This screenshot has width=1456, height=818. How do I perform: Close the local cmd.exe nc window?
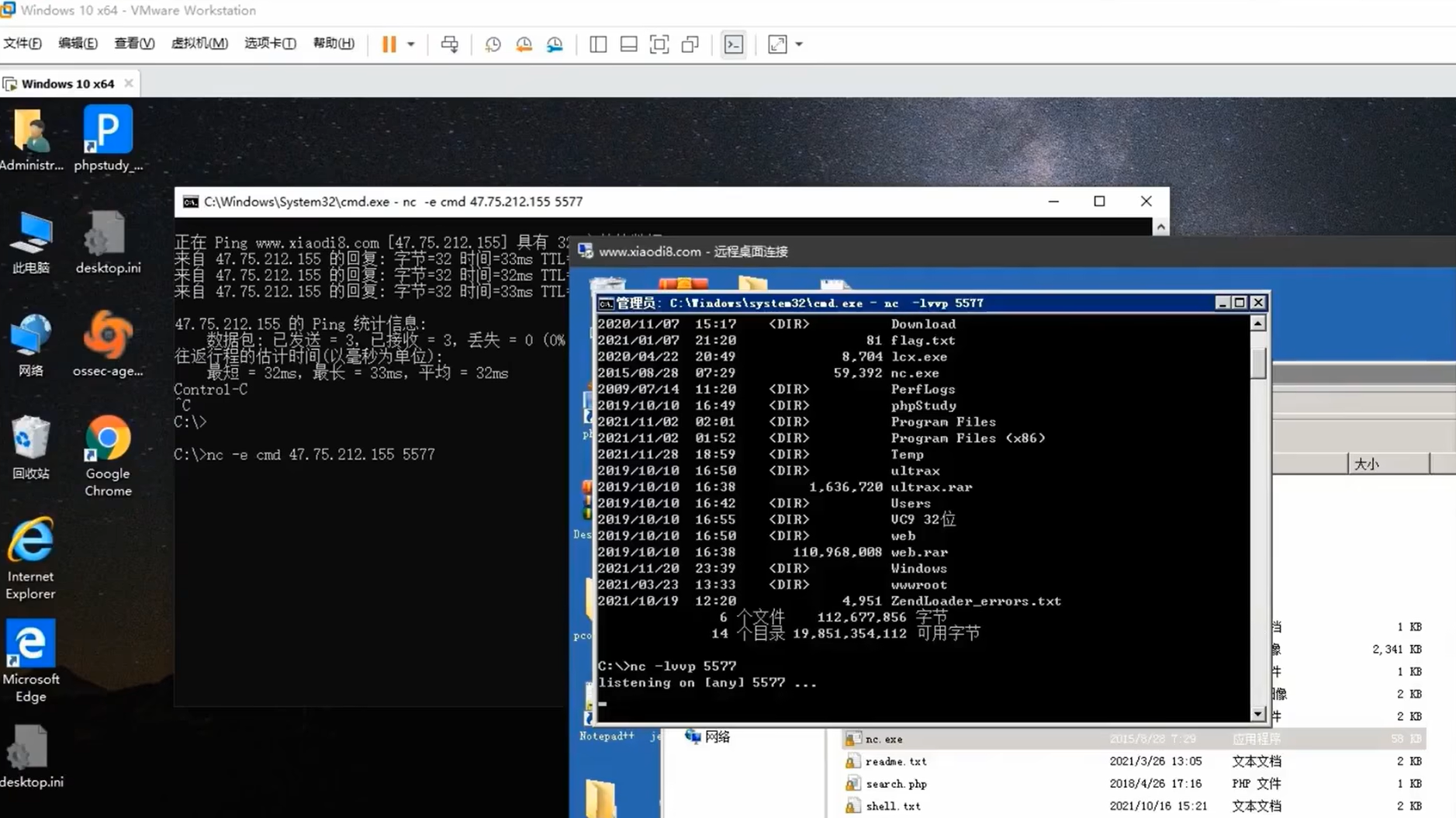[1146, 201]
